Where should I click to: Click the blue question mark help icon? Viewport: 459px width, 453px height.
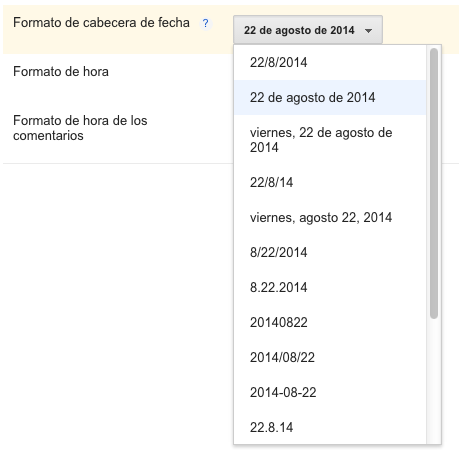206,23
